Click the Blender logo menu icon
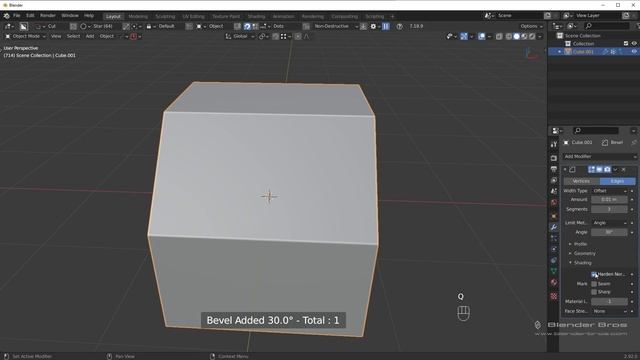 pyautogui.click(x=7, y=16)
